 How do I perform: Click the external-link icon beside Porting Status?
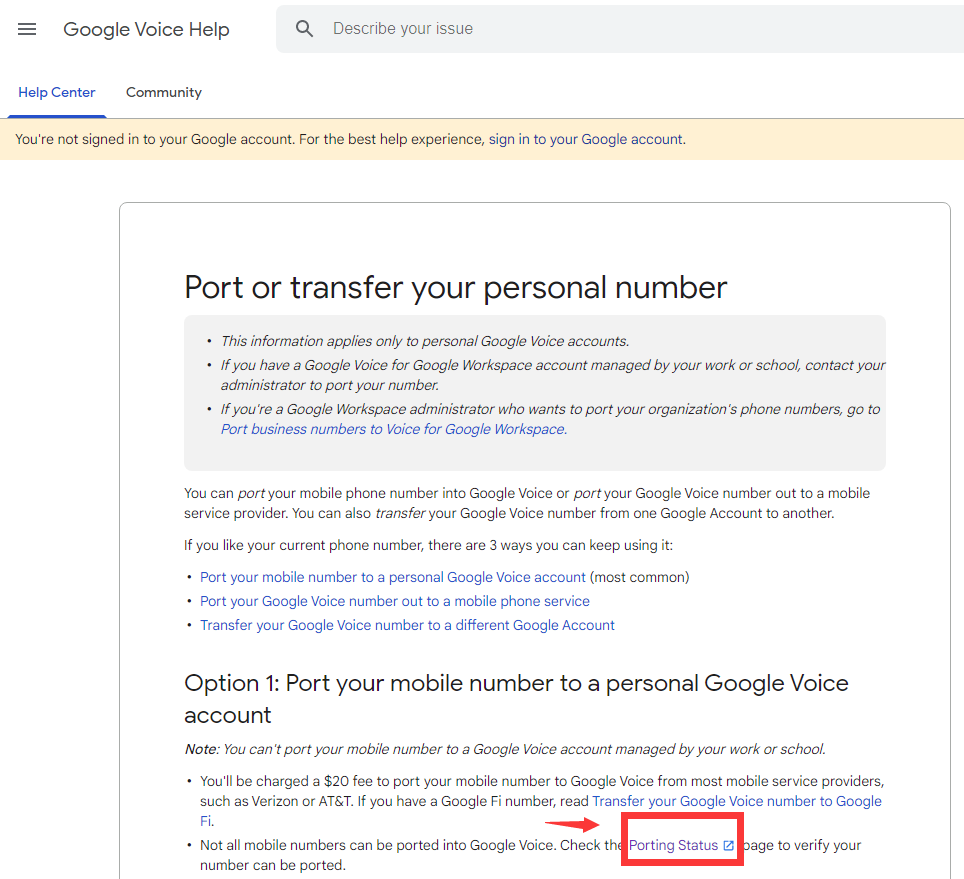click(x=728, y=846)
